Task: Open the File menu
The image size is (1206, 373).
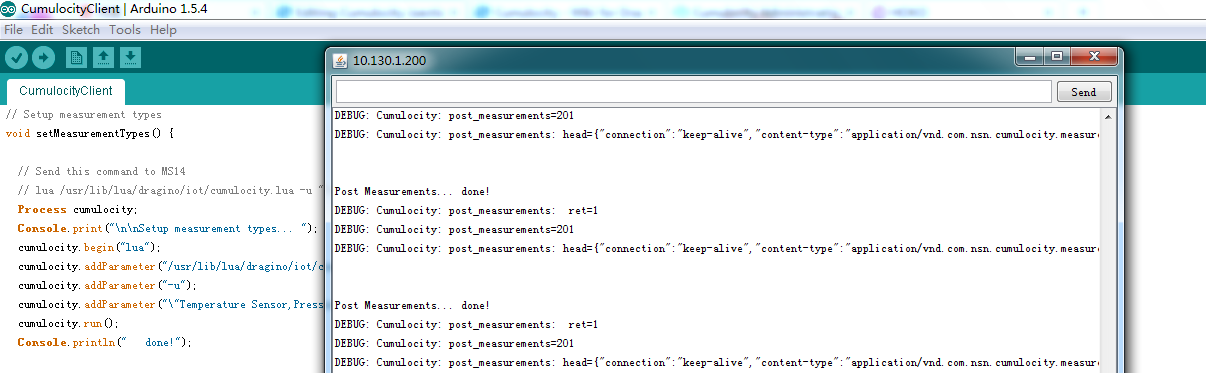Action: click(x=14, y=30)
